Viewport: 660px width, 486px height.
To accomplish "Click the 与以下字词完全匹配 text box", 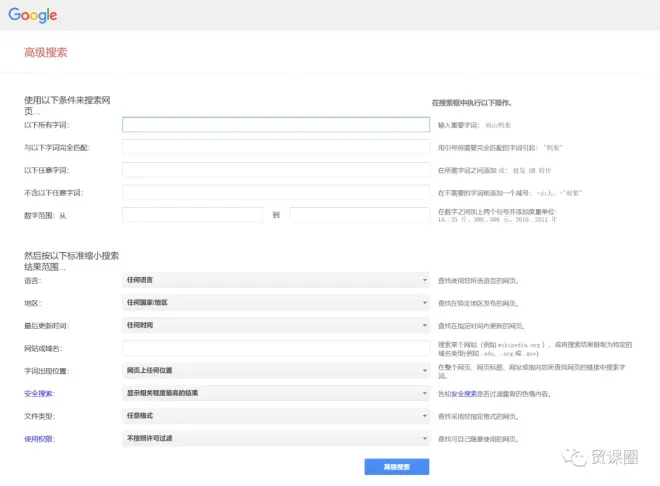I will point(275,147).
